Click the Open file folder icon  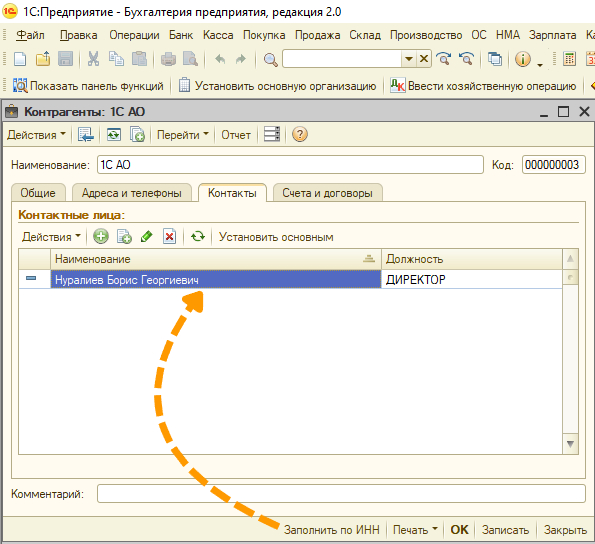[43, 59]
